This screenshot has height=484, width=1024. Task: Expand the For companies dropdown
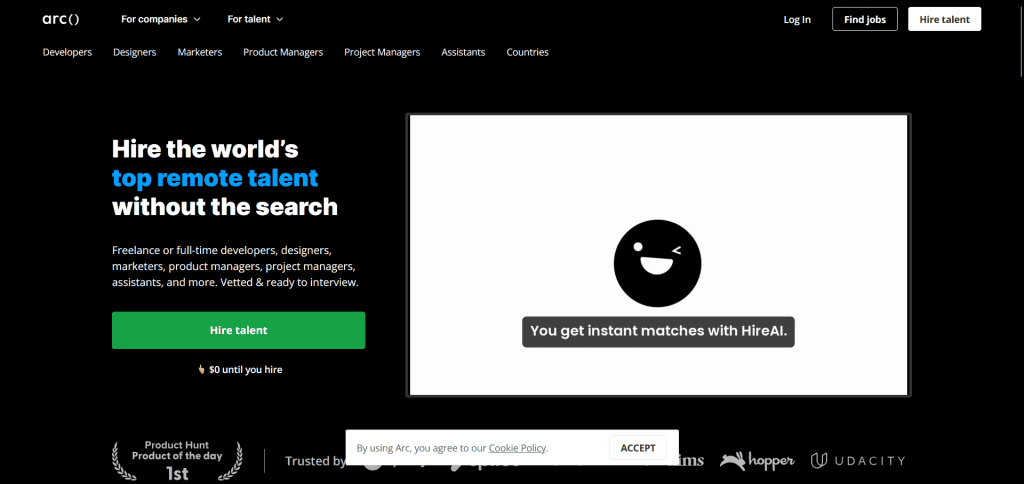(x=160, y=19)
